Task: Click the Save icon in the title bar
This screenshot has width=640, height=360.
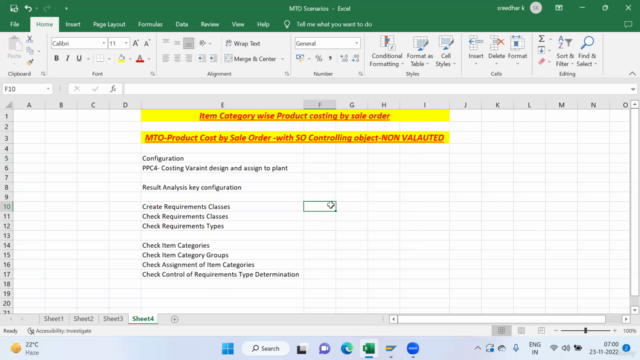Action: 14,8
